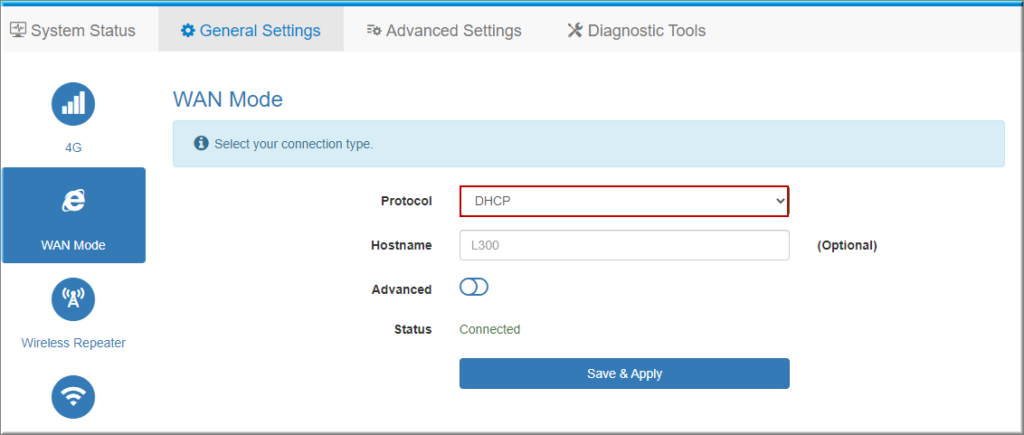Switch to the System Status tab

tap(82, 31)
